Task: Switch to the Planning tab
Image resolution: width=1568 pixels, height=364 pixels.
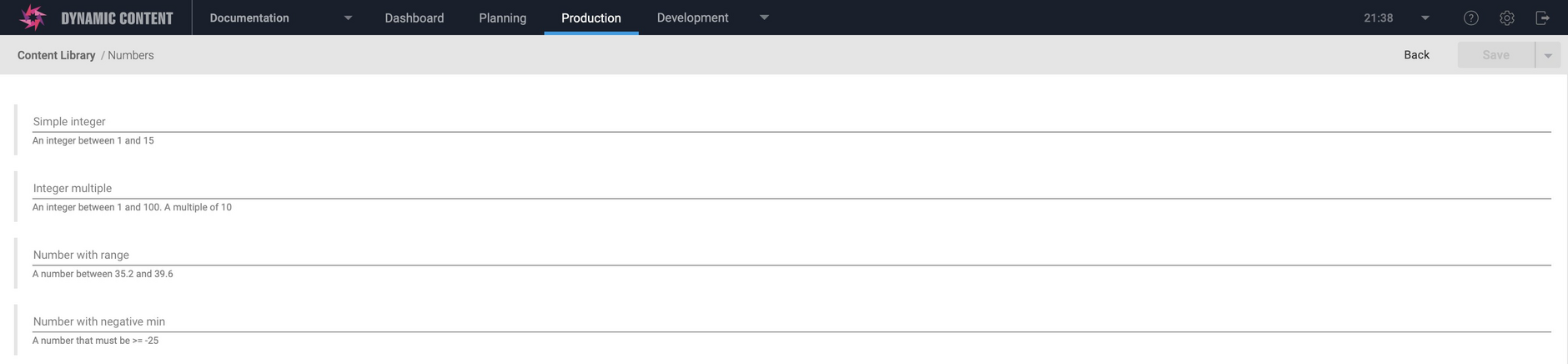Action: (x=502, y=18)
